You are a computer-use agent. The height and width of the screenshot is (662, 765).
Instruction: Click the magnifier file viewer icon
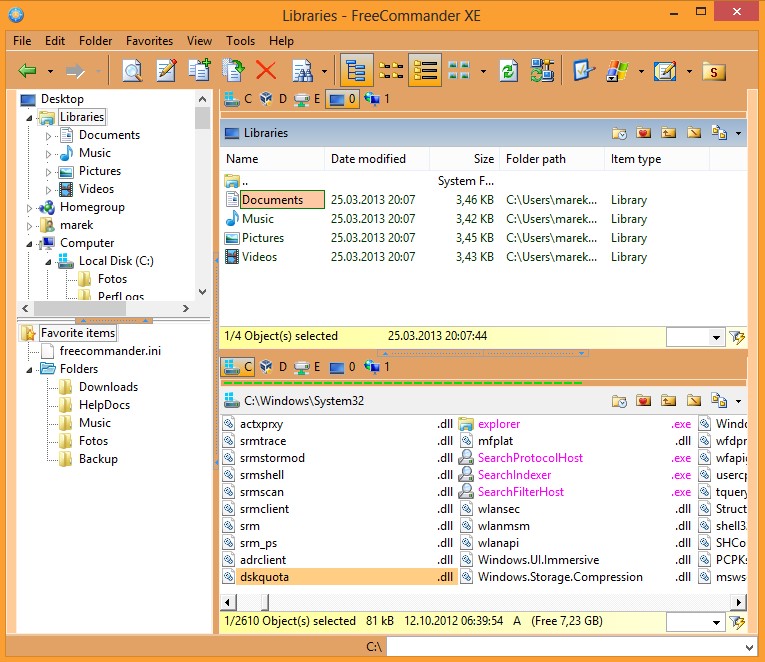pyautogui.click(x=132, y=71)
